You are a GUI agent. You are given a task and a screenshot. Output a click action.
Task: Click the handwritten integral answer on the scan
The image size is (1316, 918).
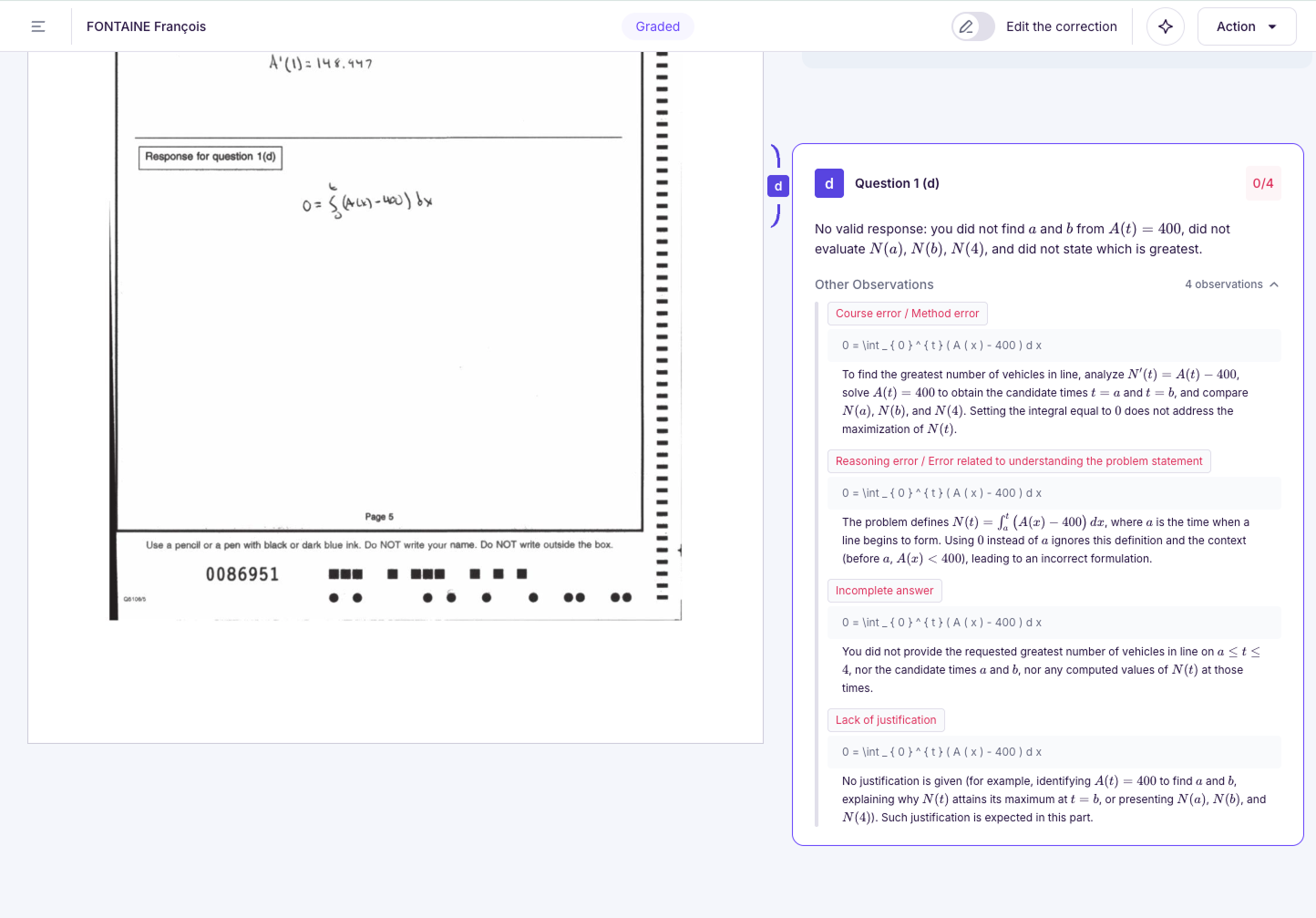click(368, 201)
